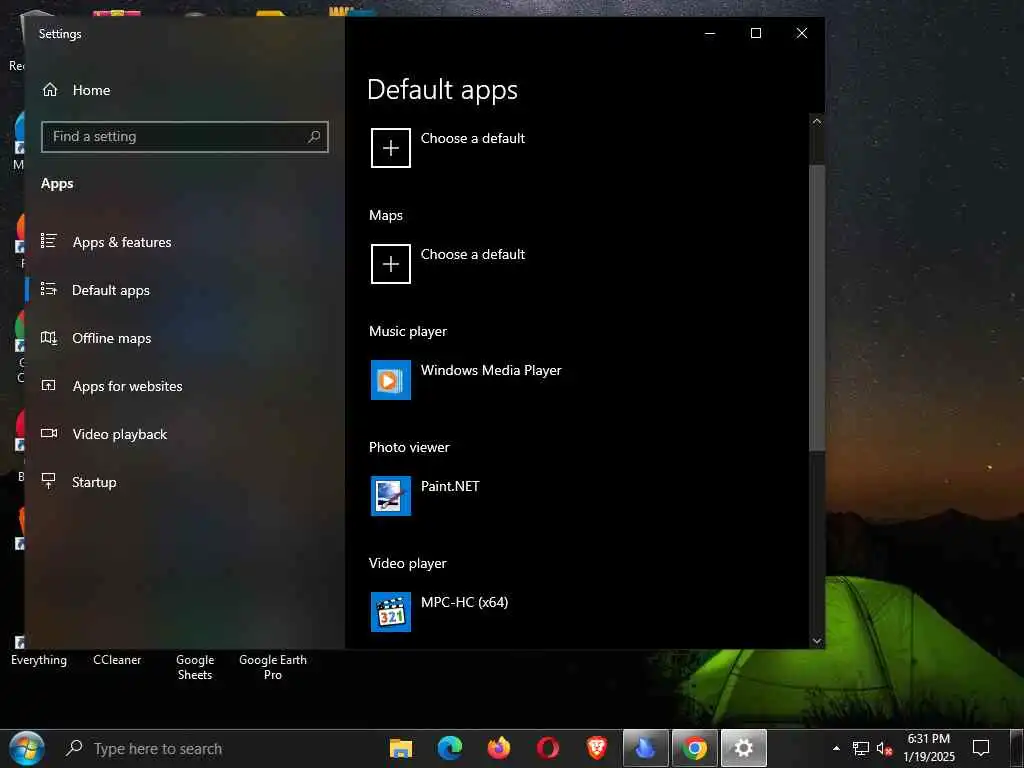Click the Home house icon

pyautogui.click(x=50, y=89)
